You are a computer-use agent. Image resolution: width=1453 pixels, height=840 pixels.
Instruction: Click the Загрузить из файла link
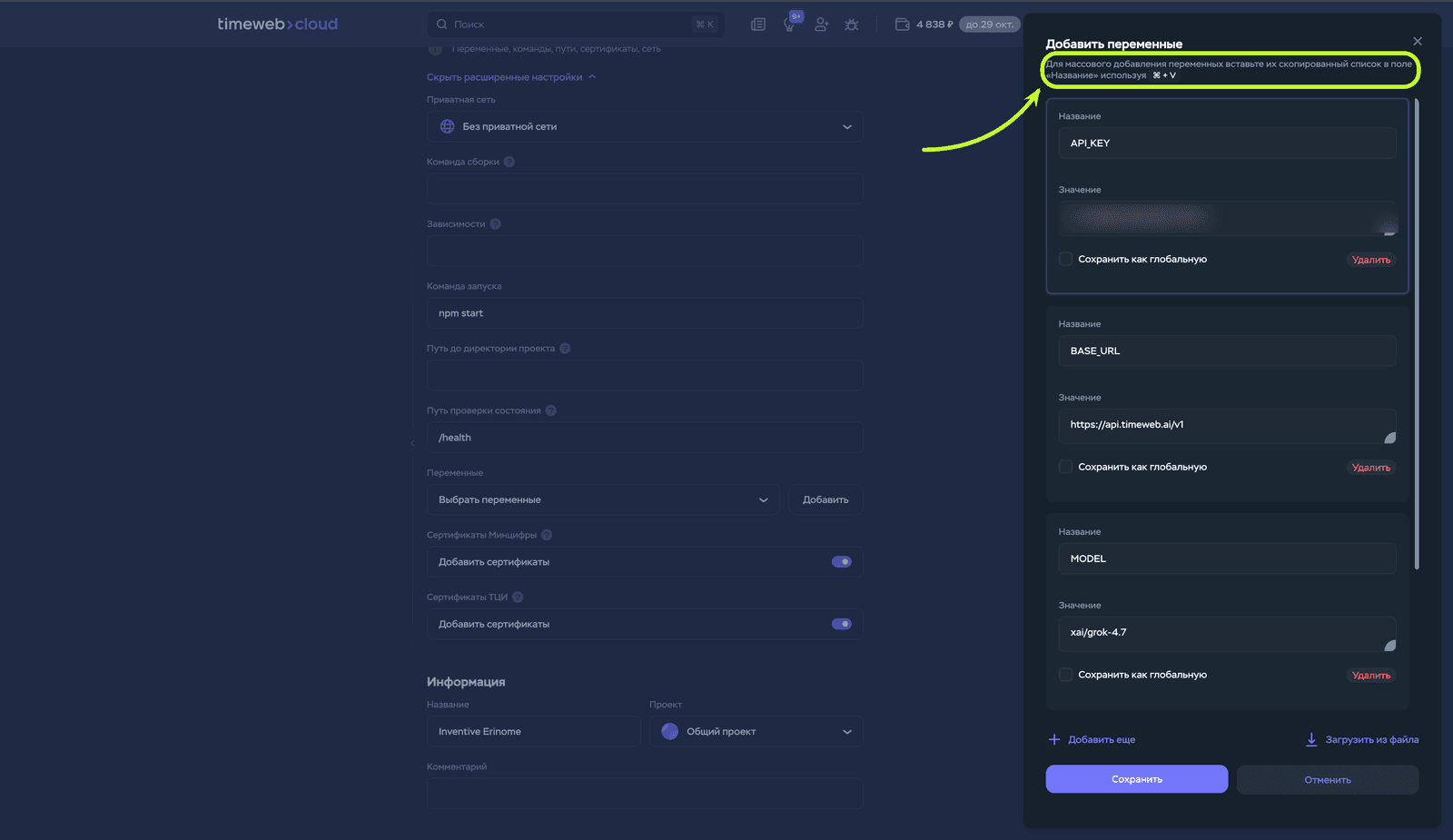pyautogui.click(x=1372, y=740)
